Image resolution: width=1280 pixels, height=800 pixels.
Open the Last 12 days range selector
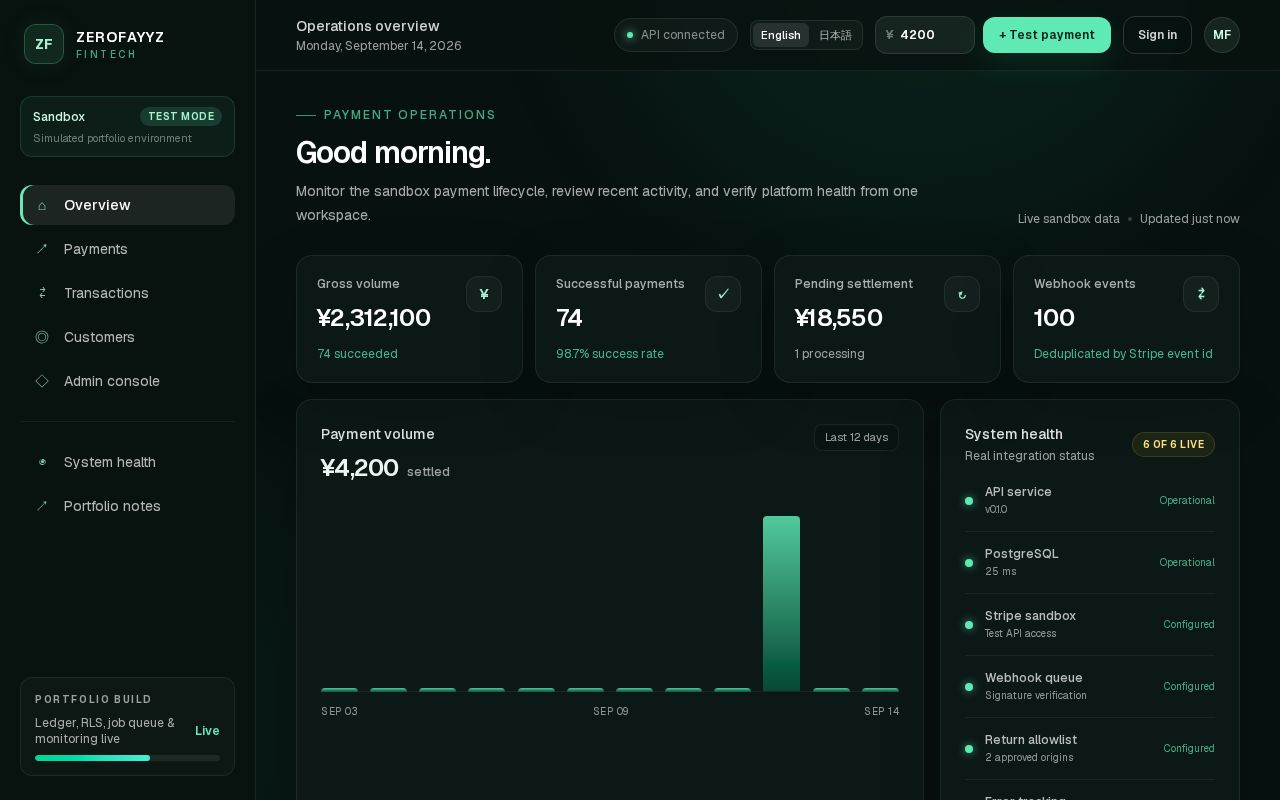point(856,437)
